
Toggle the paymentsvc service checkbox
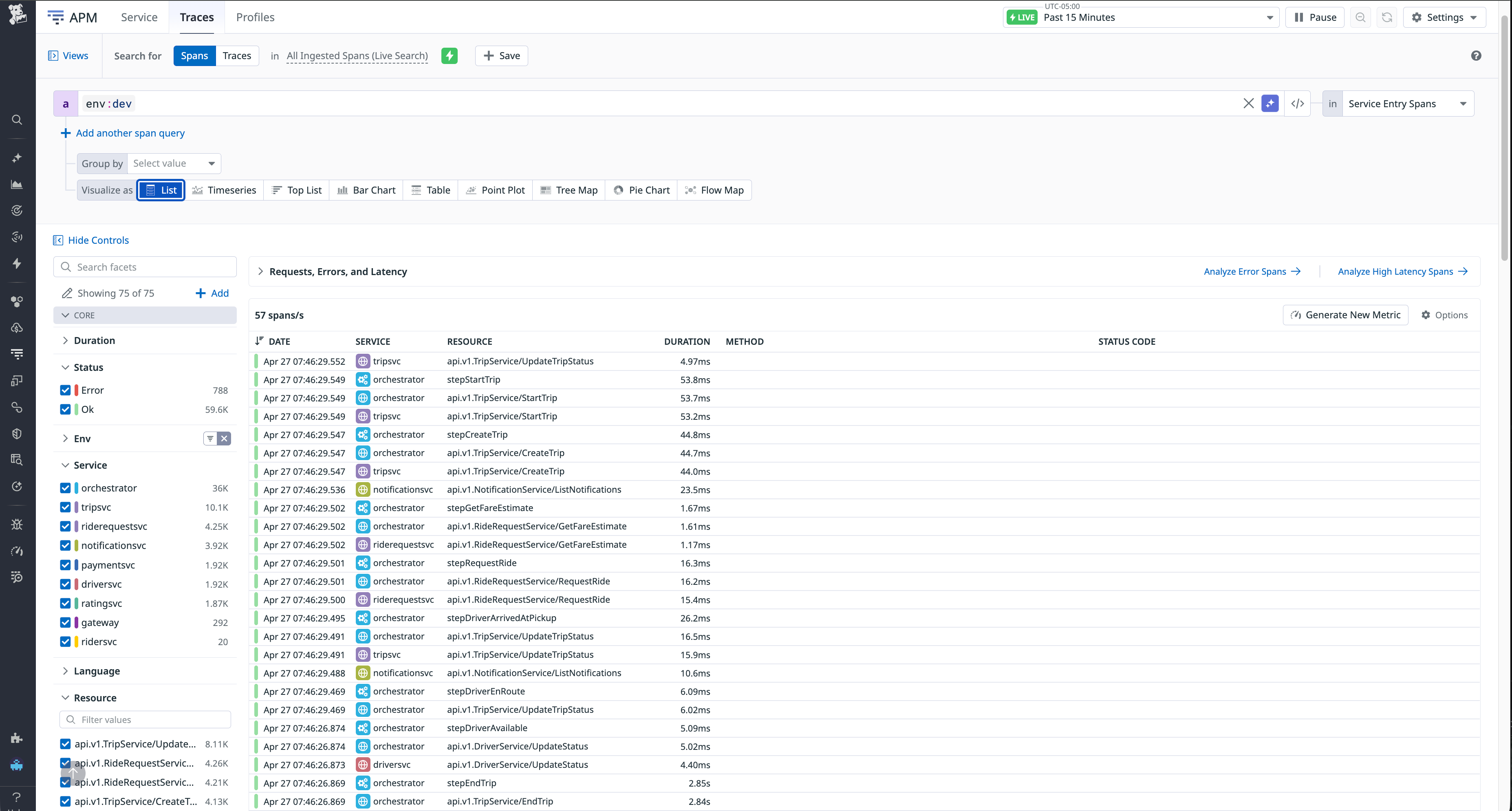(65, 565)
